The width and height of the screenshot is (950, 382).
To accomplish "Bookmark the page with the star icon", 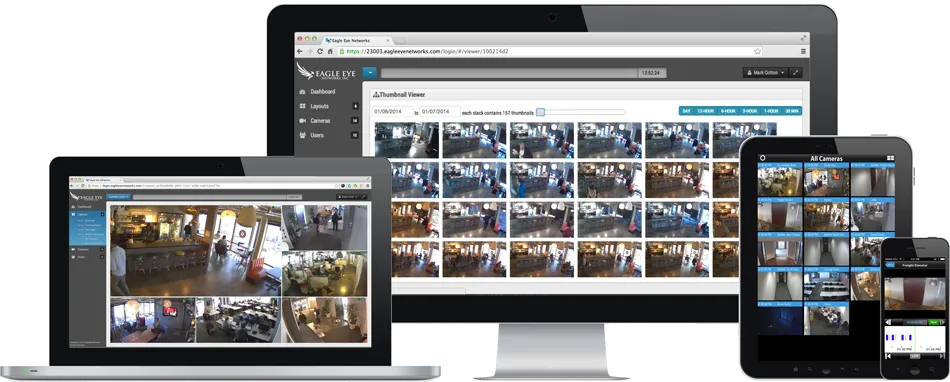I will pos(757,51).
